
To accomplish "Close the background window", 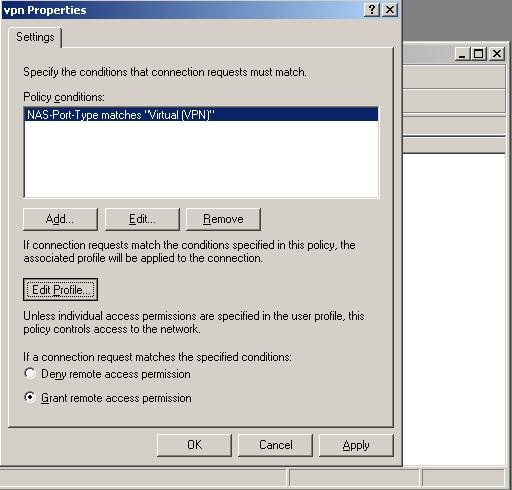I will pyautogui.click(x=497, y=54).
